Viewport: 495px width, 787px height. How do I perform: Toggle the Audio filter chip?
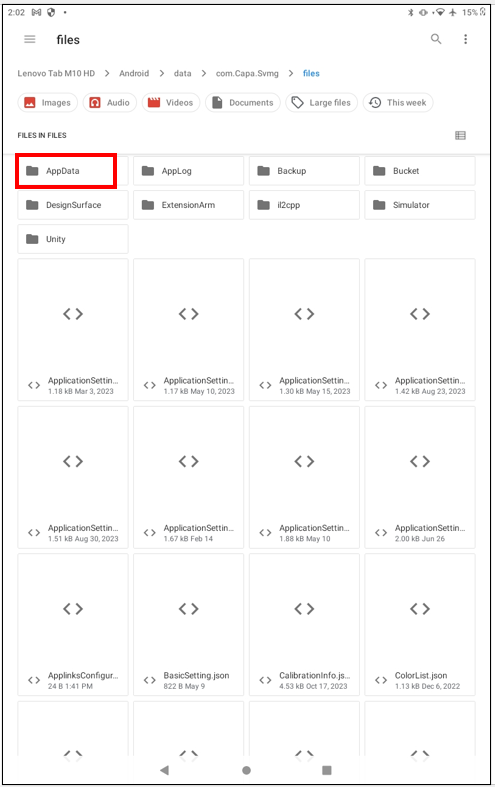click(109, 102)
